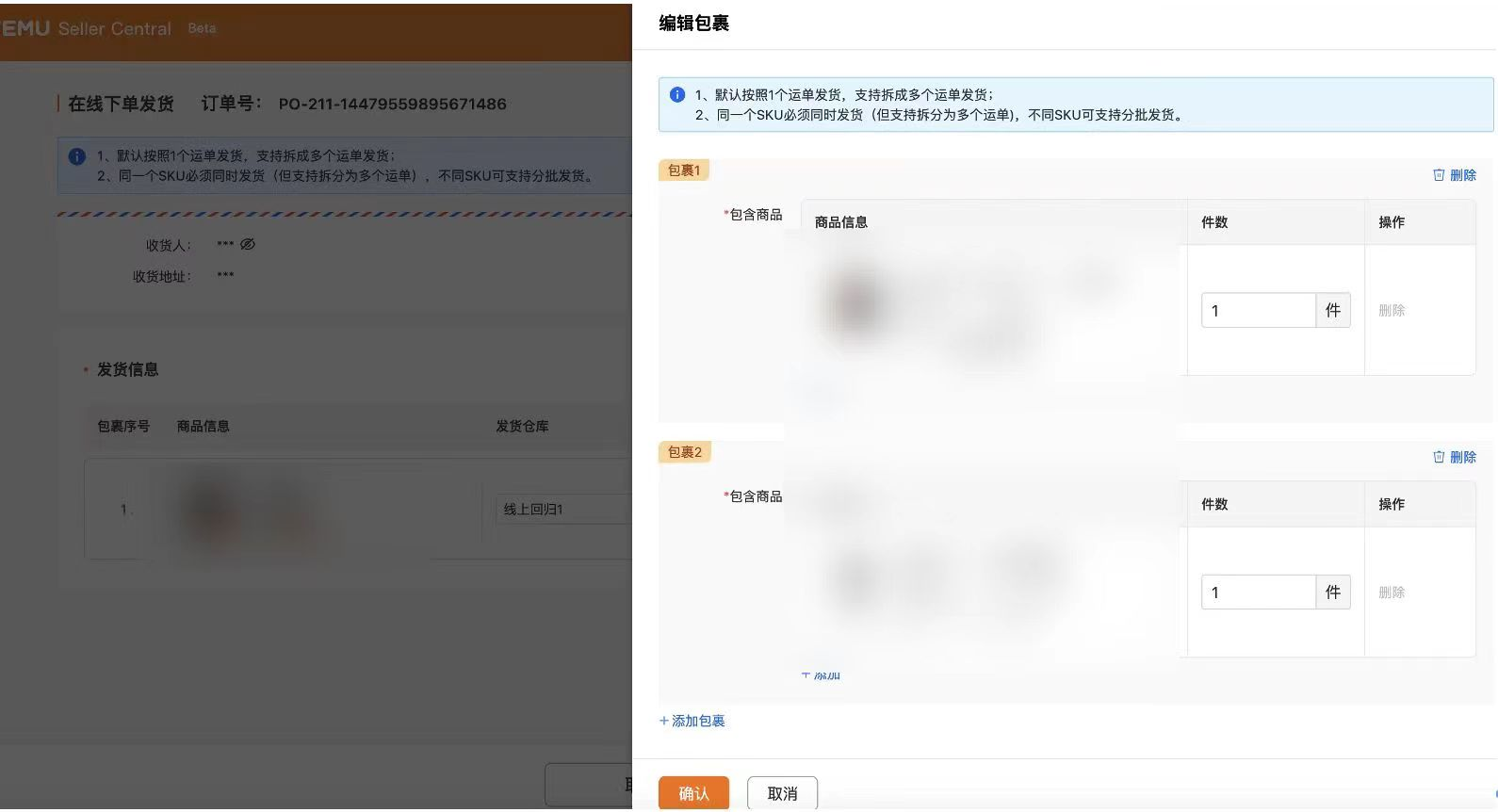Click 操作 header in 包裹1 table

(x=1392, y=222)
